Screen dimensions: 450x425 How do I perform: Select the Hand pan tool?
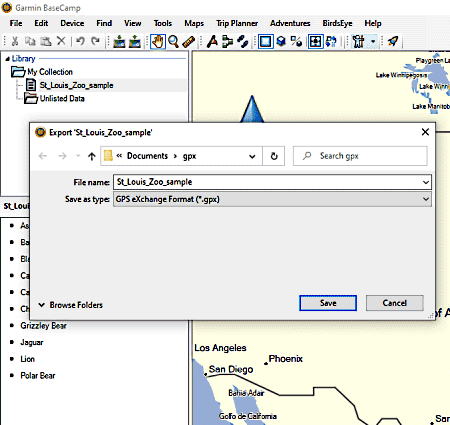tap(158, 42)
